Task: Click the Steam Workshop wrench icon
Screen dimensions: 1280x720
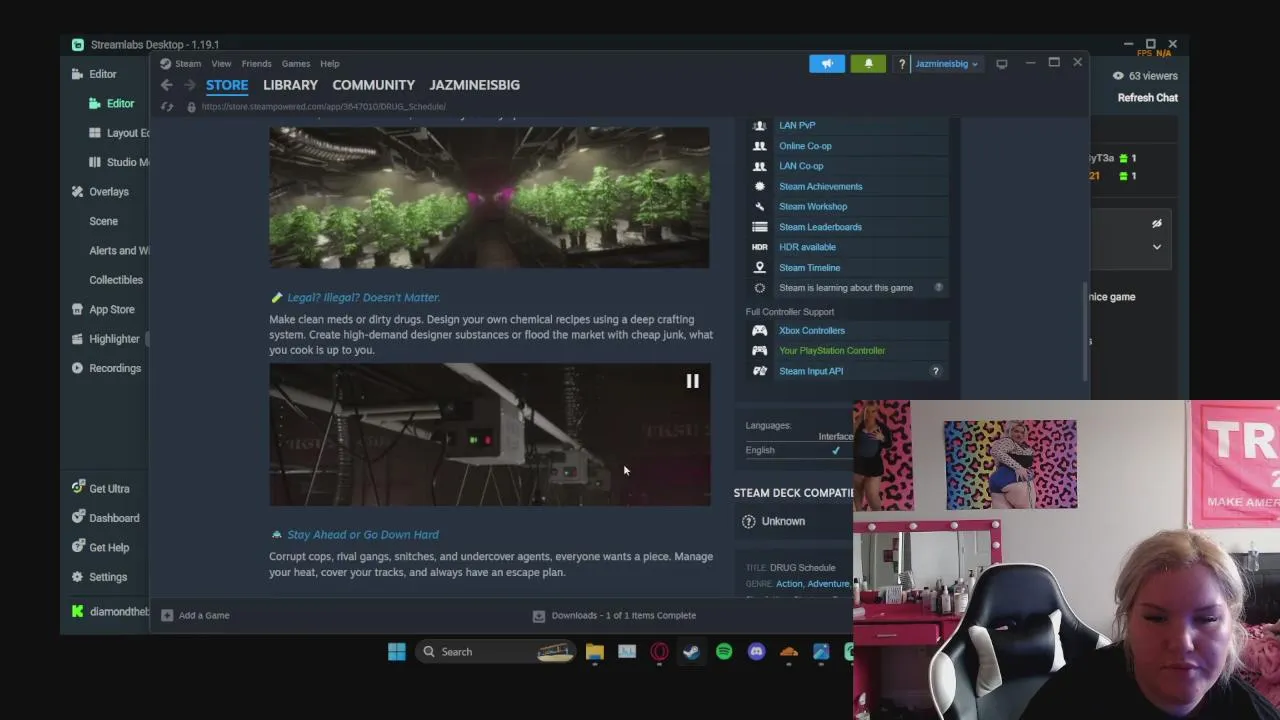Action: pyautogui.click(x=759, y=206)
